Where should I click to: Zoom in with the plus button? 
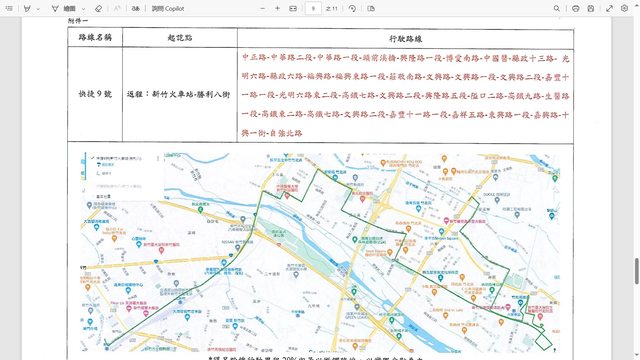point(278,8)
